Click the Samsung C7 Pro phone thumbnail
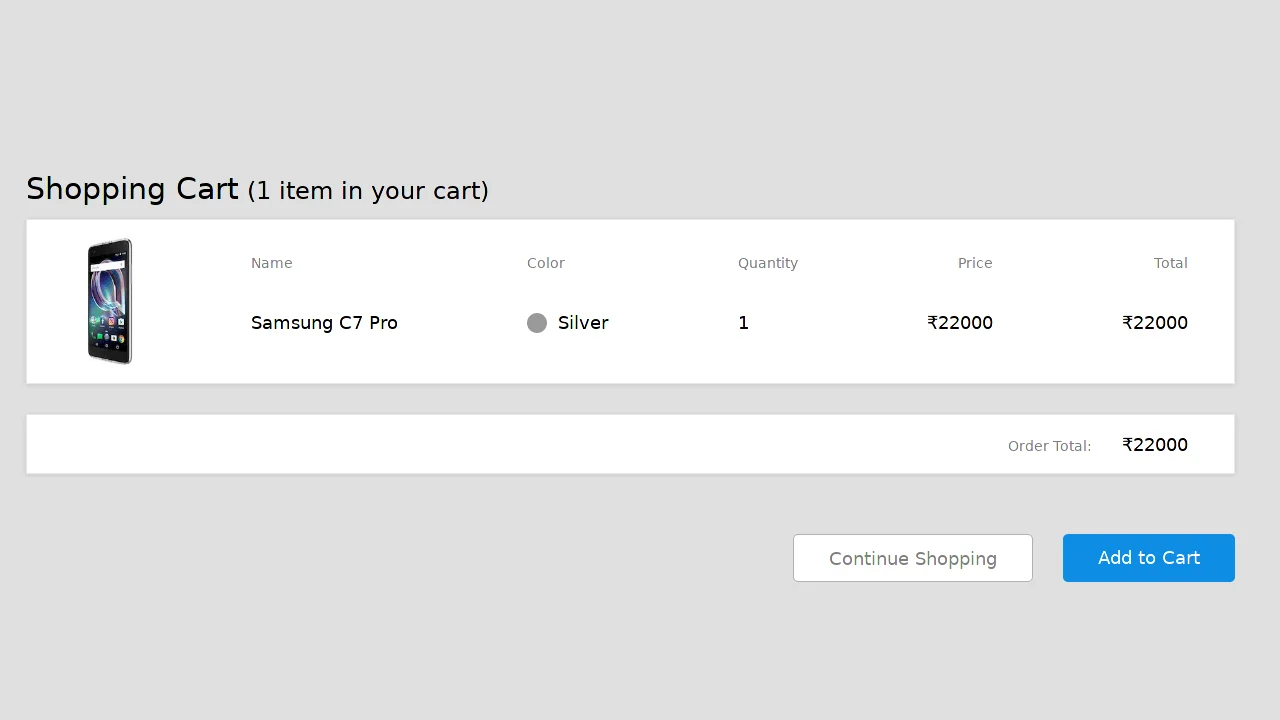The image size is (1280, 720). (109, 301)
